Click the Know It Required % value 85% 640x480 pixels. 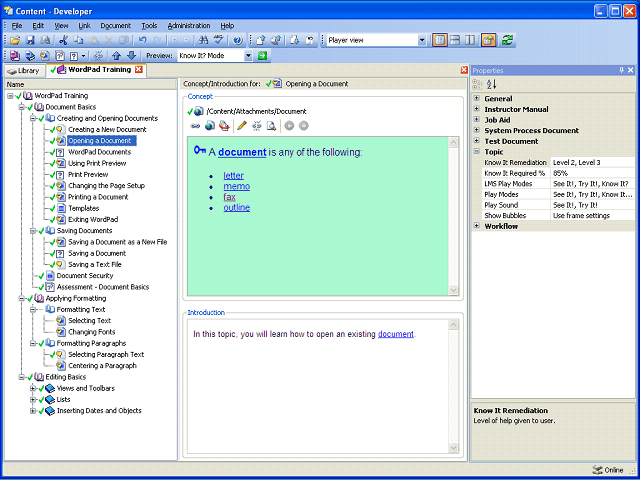[593, 173]
